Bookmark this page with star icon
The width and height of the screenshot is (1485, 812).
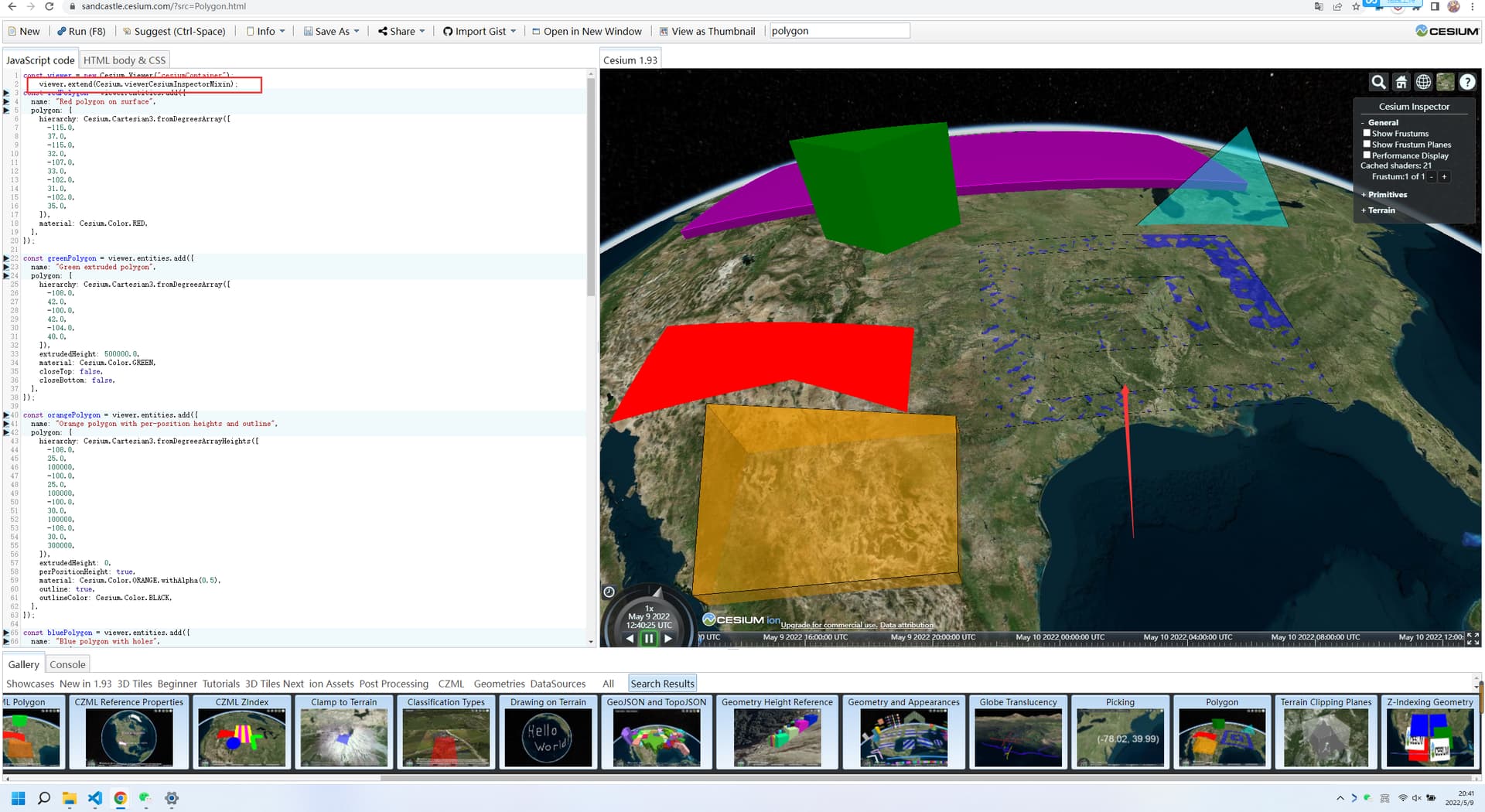(1356, 6)
